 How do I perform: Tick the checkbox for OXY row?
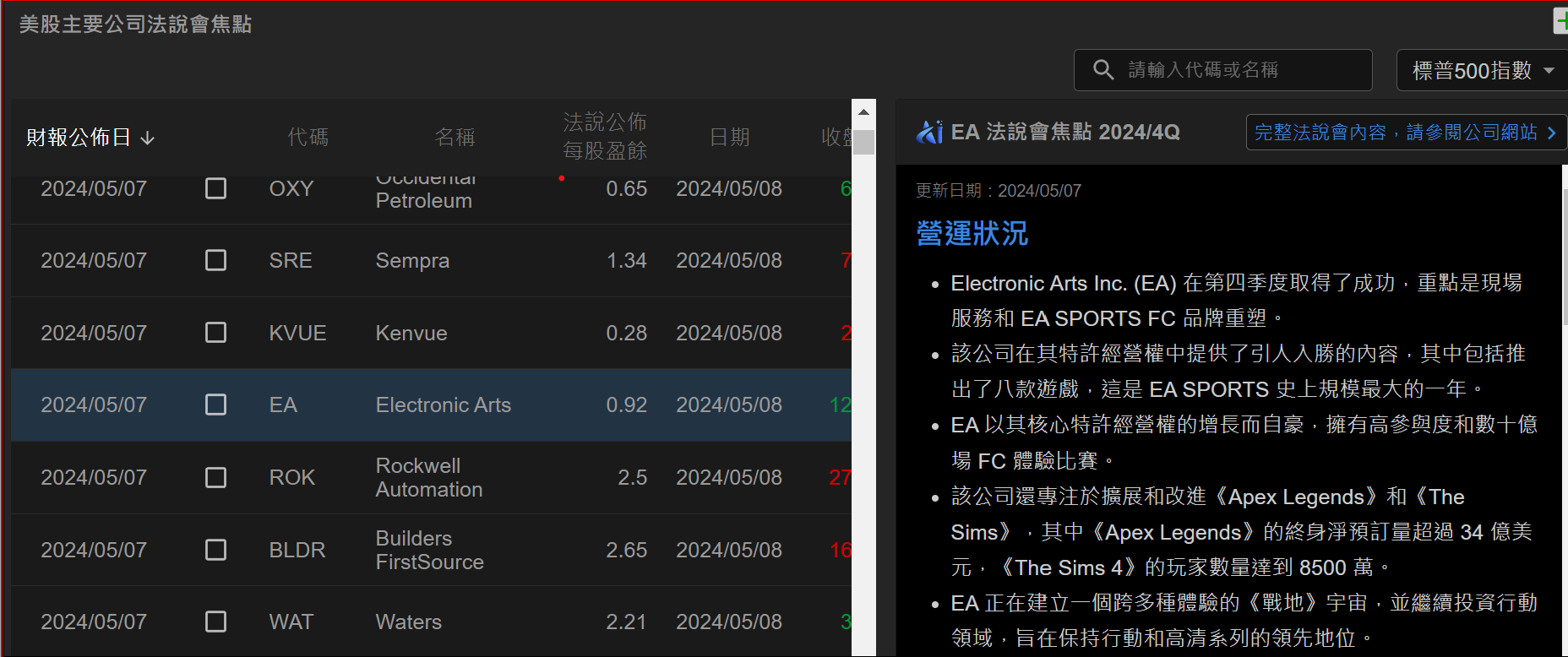[x=215, y=188]
